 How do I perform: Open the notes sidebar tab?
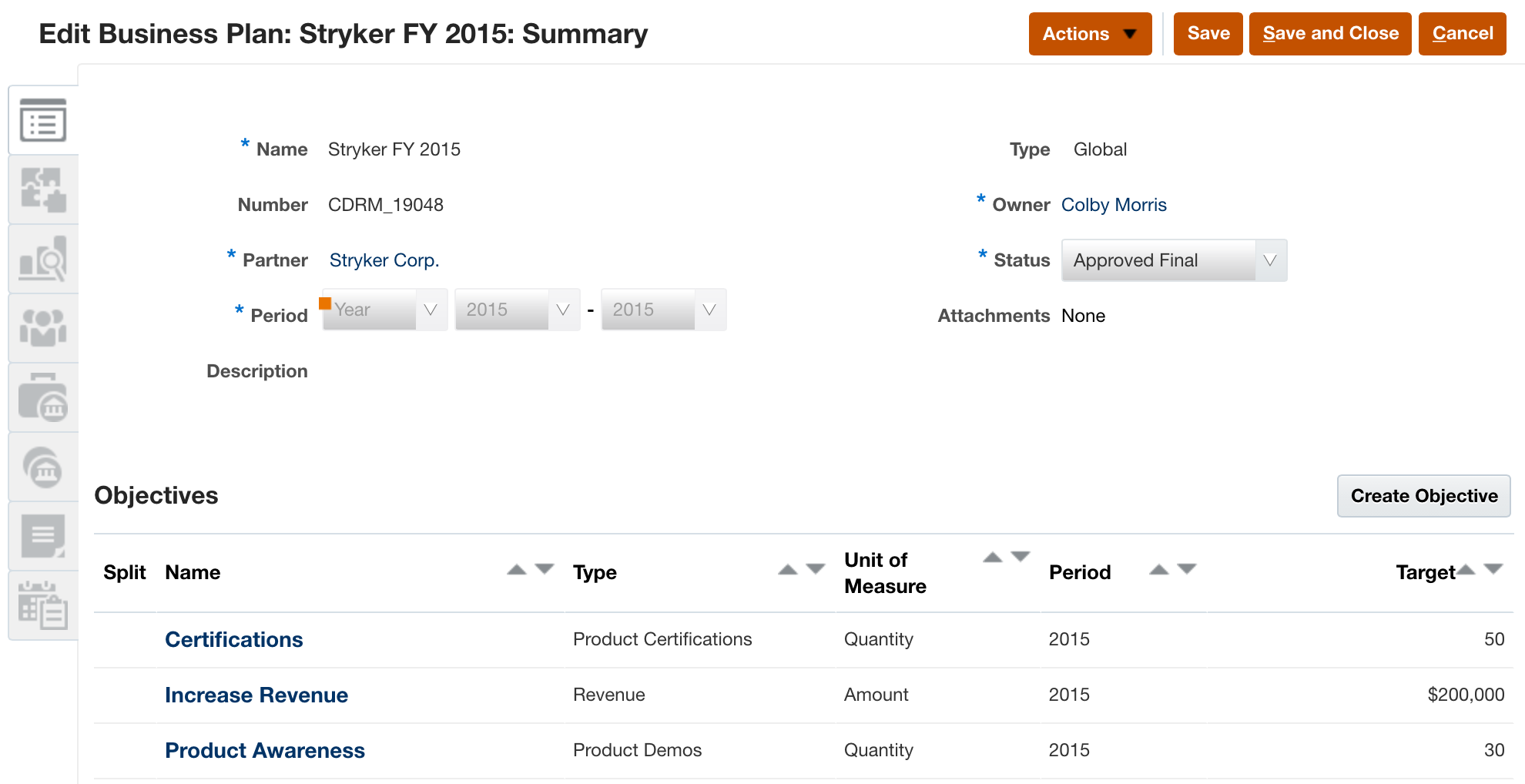(43, 536)
